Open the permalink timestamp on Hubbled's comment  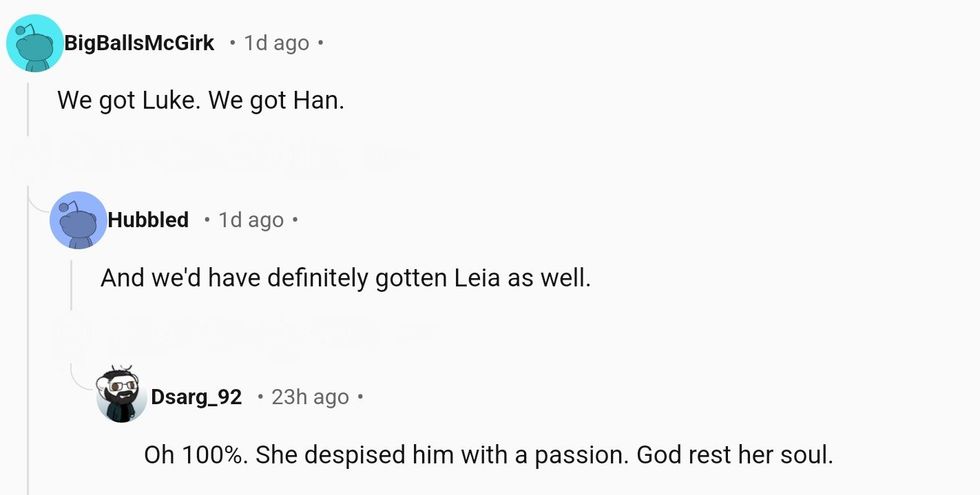[x=251, y=220]
